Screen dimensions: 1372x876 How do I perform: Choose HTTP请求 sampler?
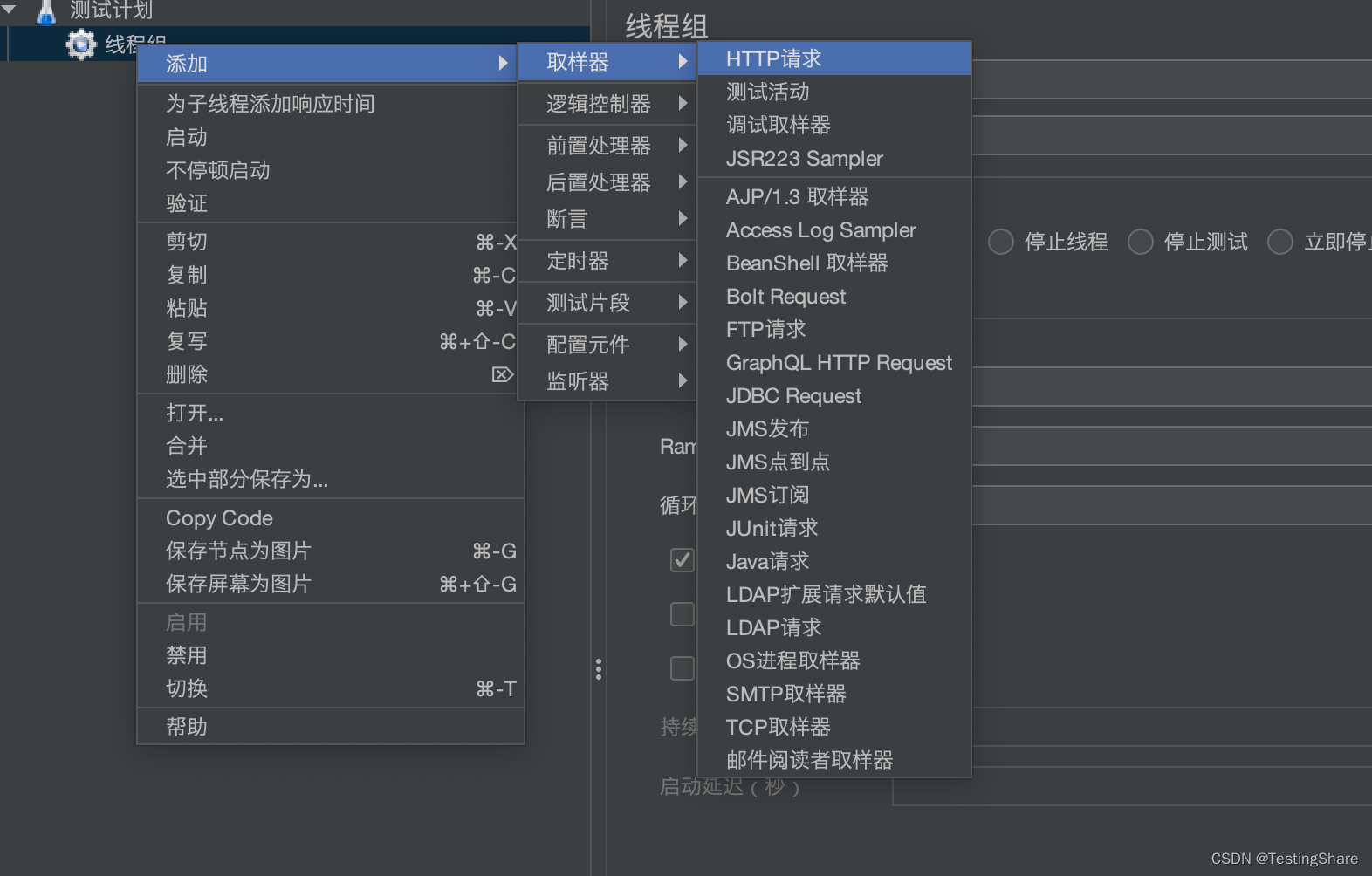[834, 58]
